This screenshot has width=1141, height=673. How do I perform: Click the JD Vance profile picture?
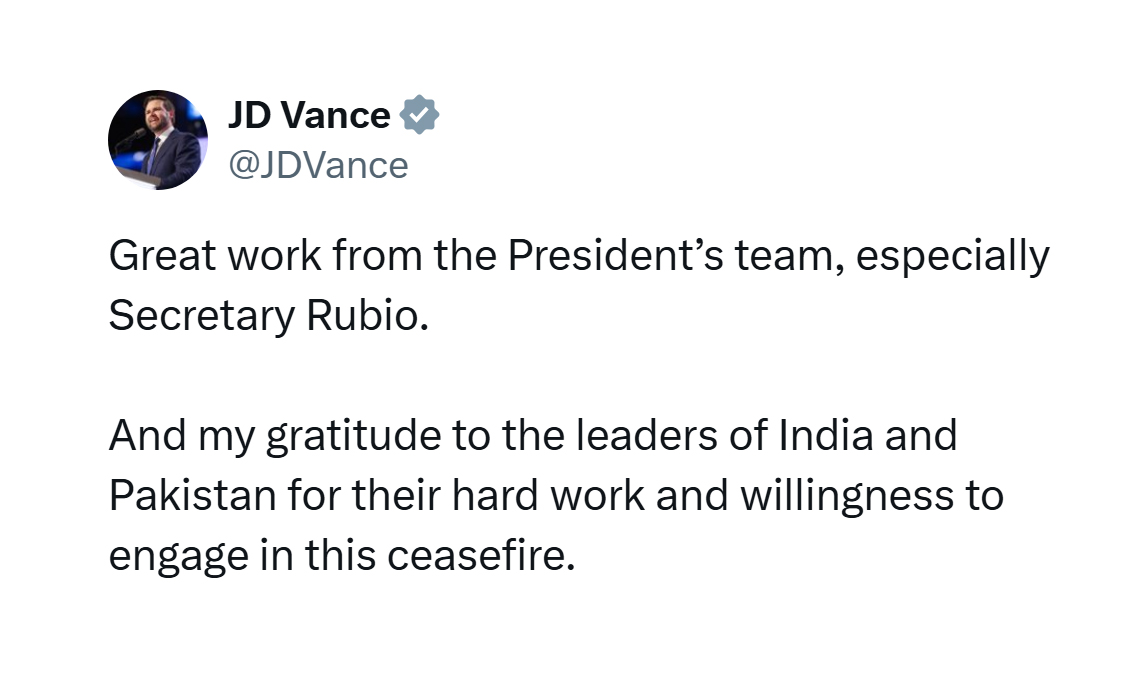pyautogui.click(x=158, y=140)
